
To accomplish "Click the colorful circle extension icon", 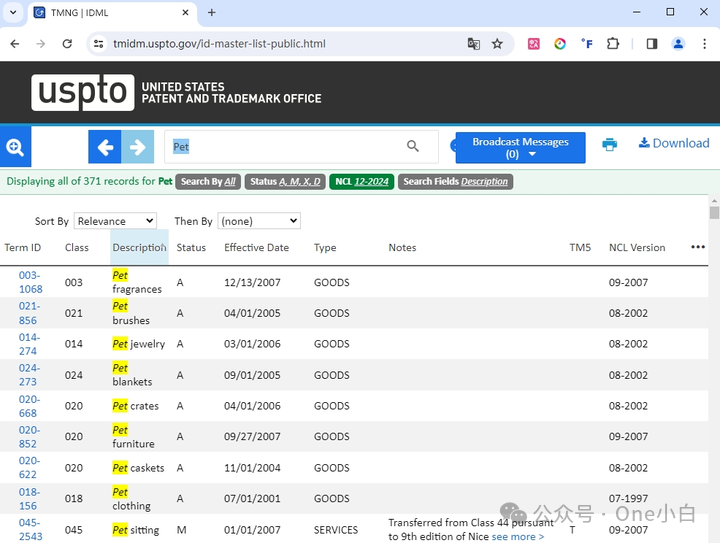I will 560,44.
